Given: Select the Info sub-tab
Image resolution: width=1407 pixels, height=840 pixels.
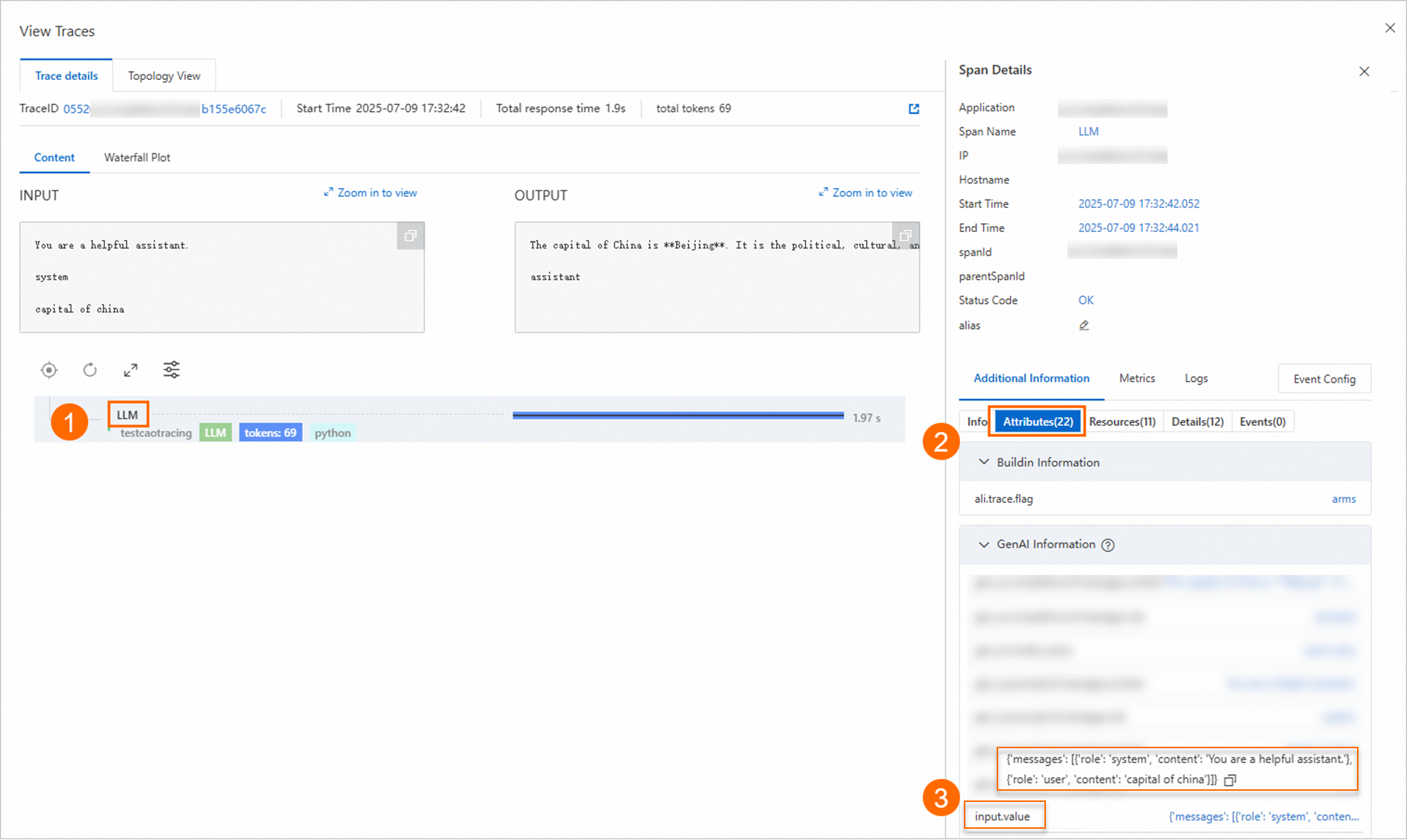Looking at the screenshot, I should 977,421.
